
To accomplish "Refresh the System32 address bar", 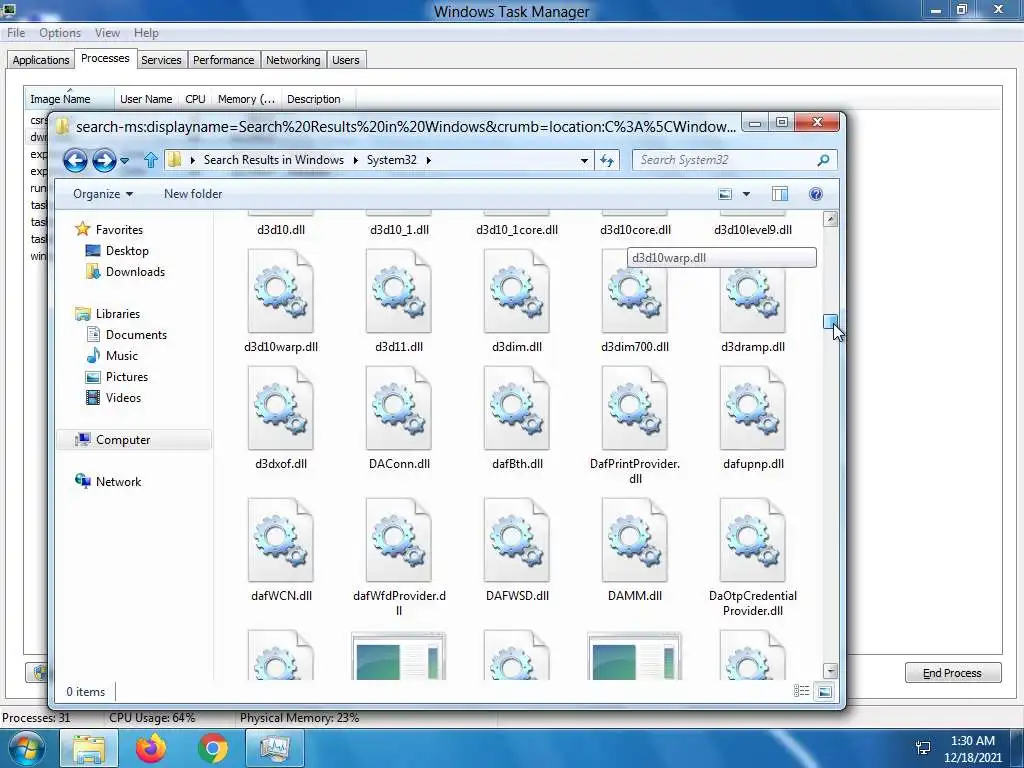I will click(x=607, y=160).
